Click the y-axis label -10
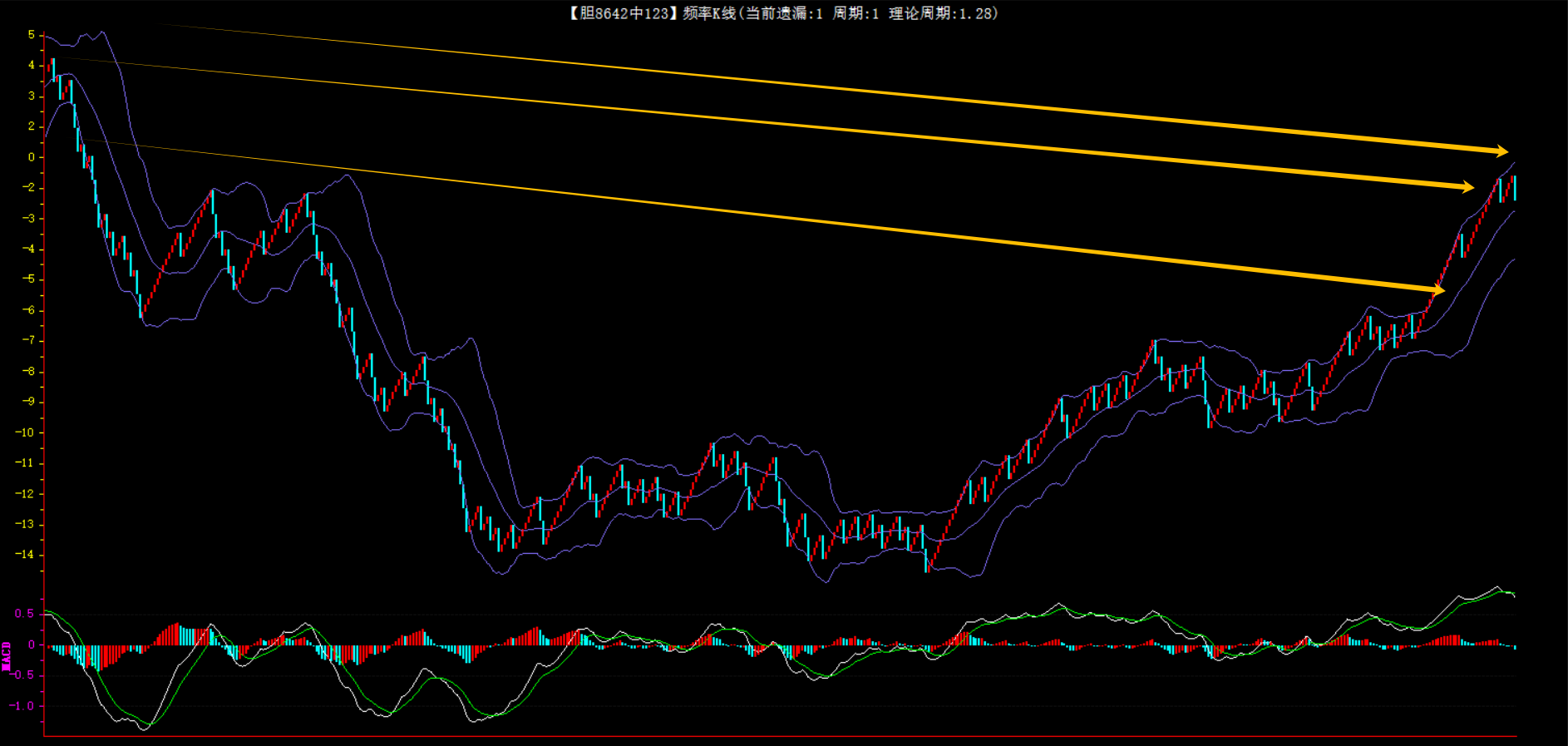Screen dimensions: 1568x746 pyautogui.click(x=25, y=432)
